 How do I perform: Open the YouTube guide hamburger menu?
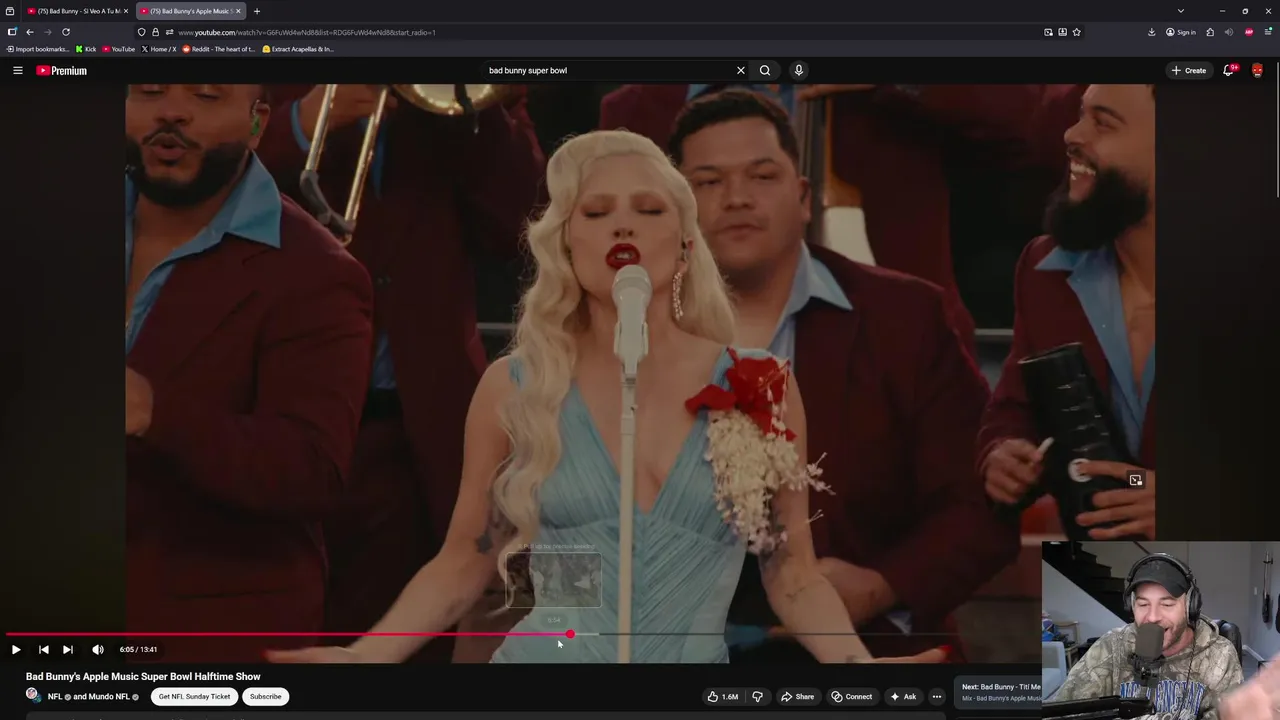(x=18, y=70)
